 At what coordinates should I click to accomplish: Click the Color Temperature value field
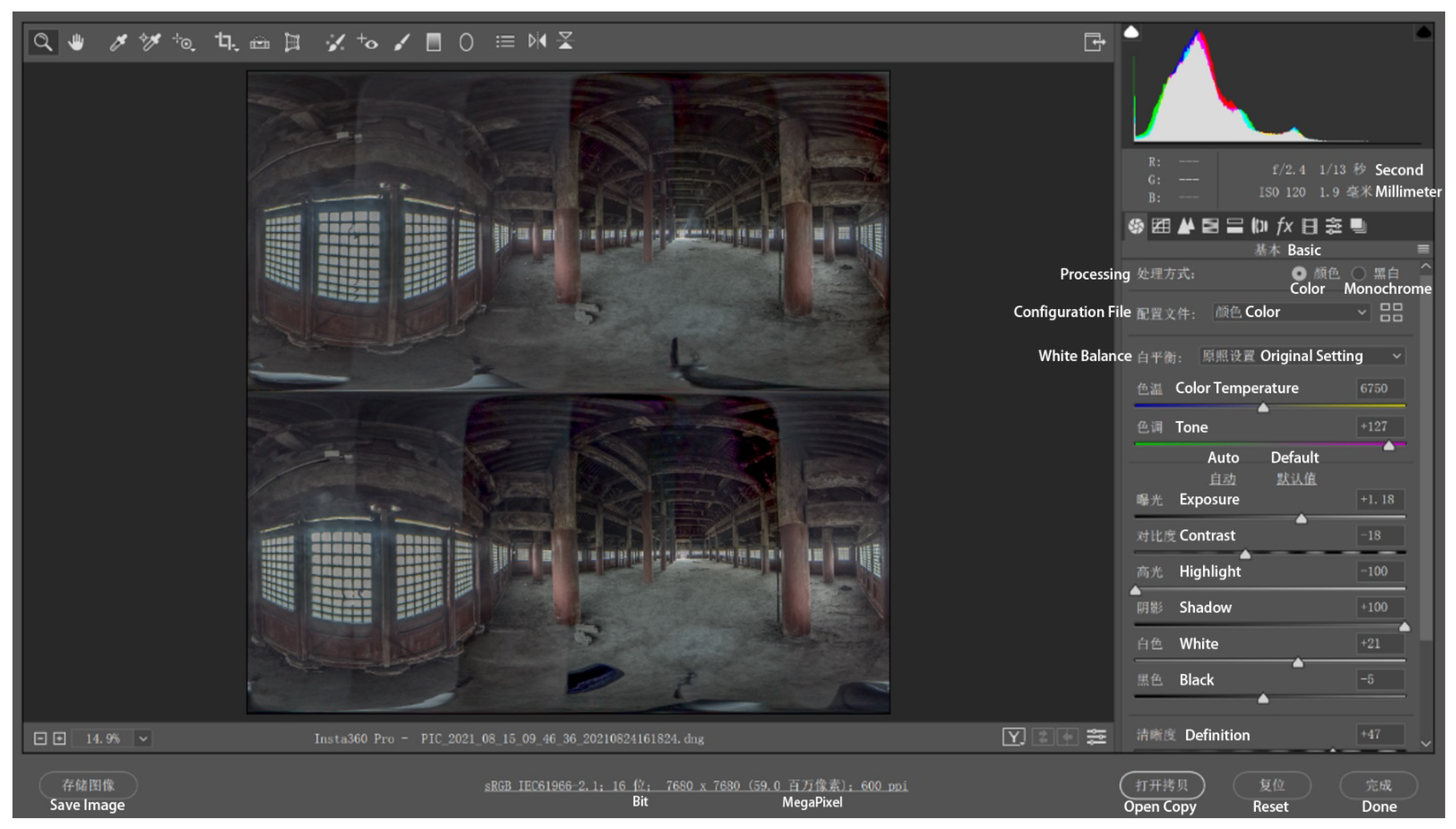(1380, 388)
